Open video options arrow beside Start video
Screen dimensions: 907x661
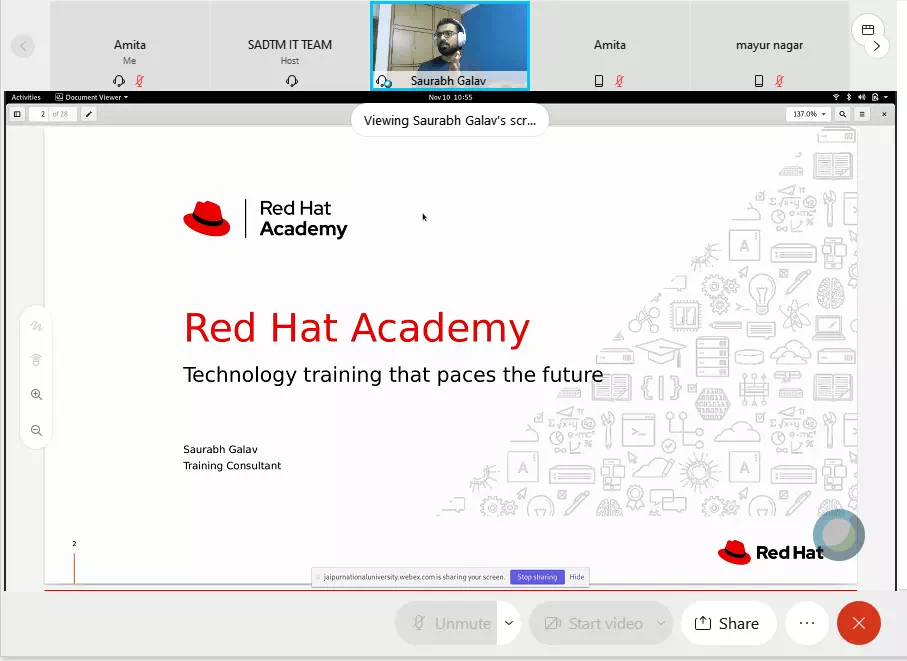point(661,623)
